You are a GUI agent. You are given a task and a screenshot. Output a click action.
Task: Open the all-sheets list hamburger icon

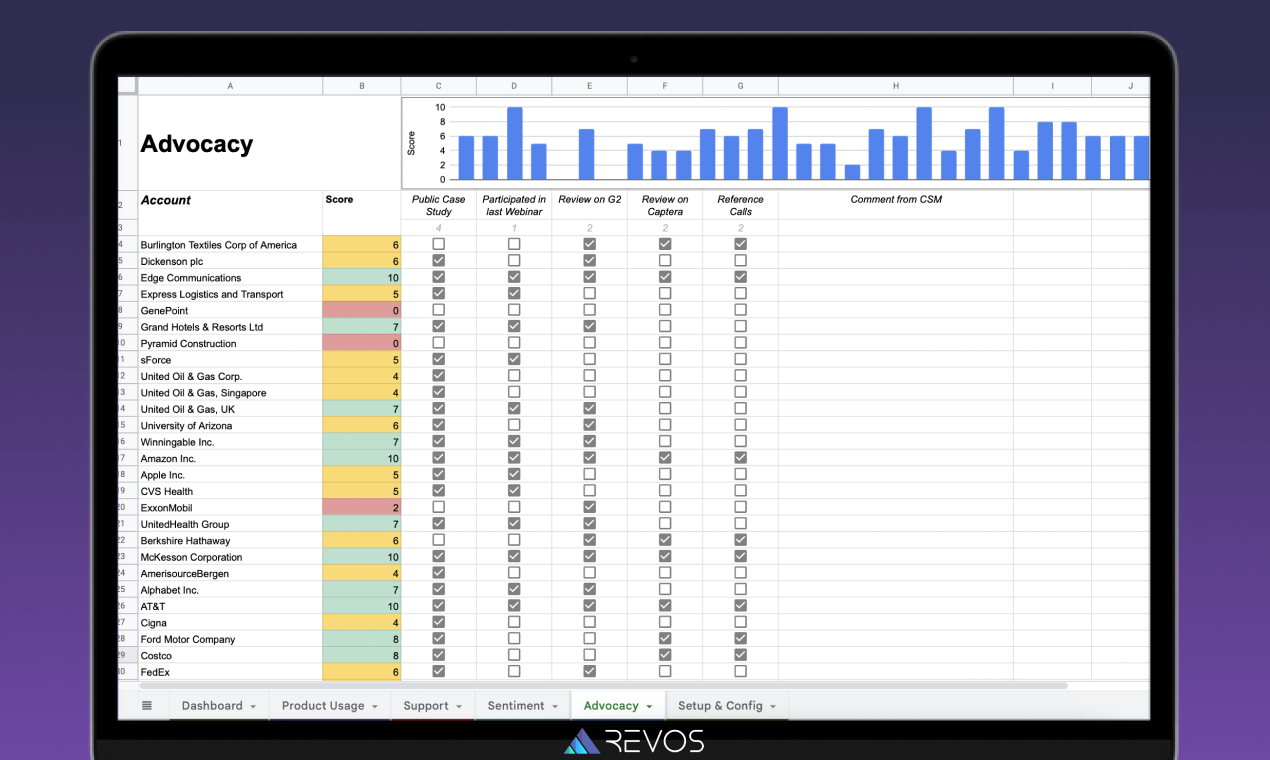[147, 705]
